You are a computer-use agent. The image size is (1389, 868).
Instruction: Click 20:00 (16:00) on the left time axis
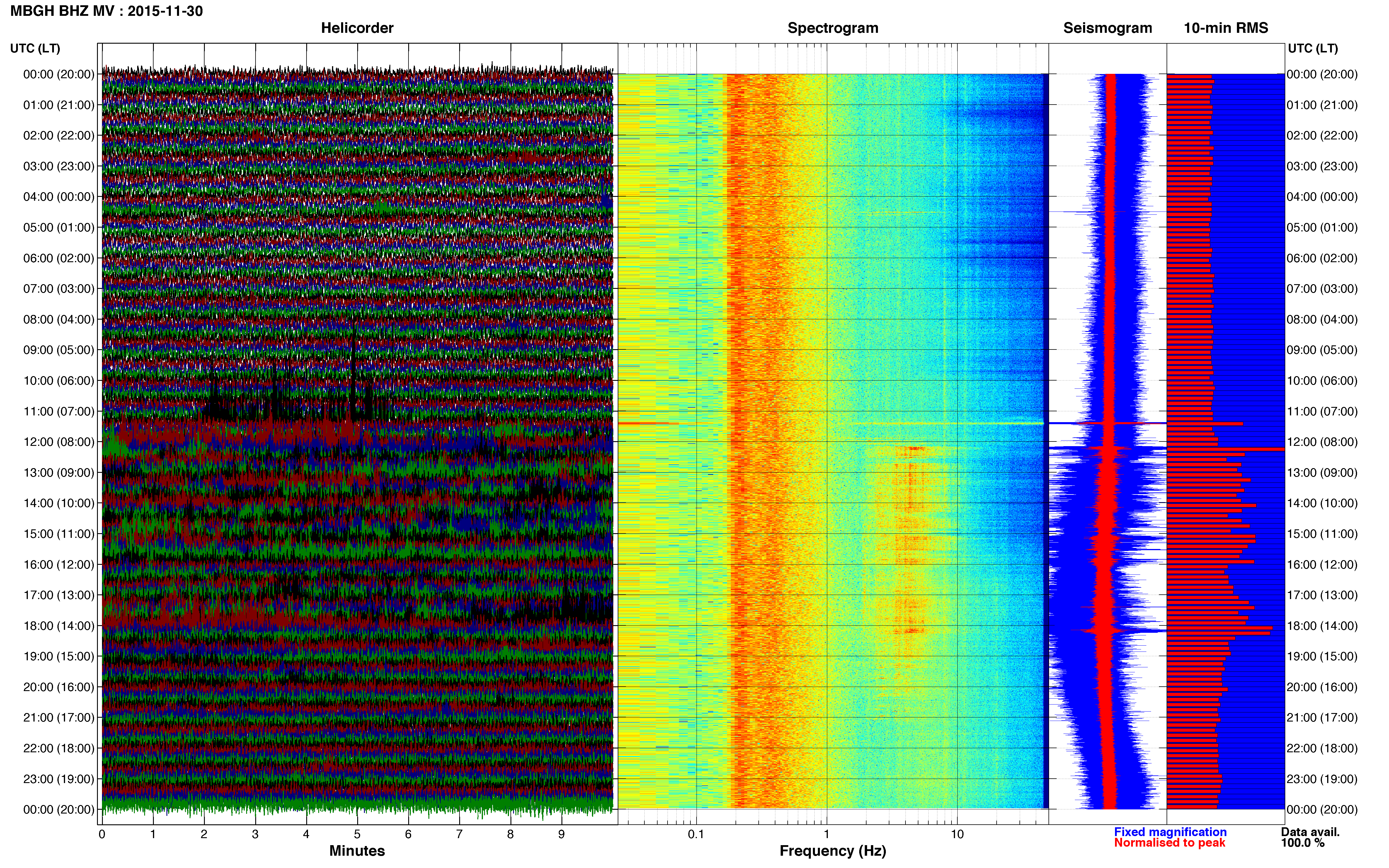59,687
